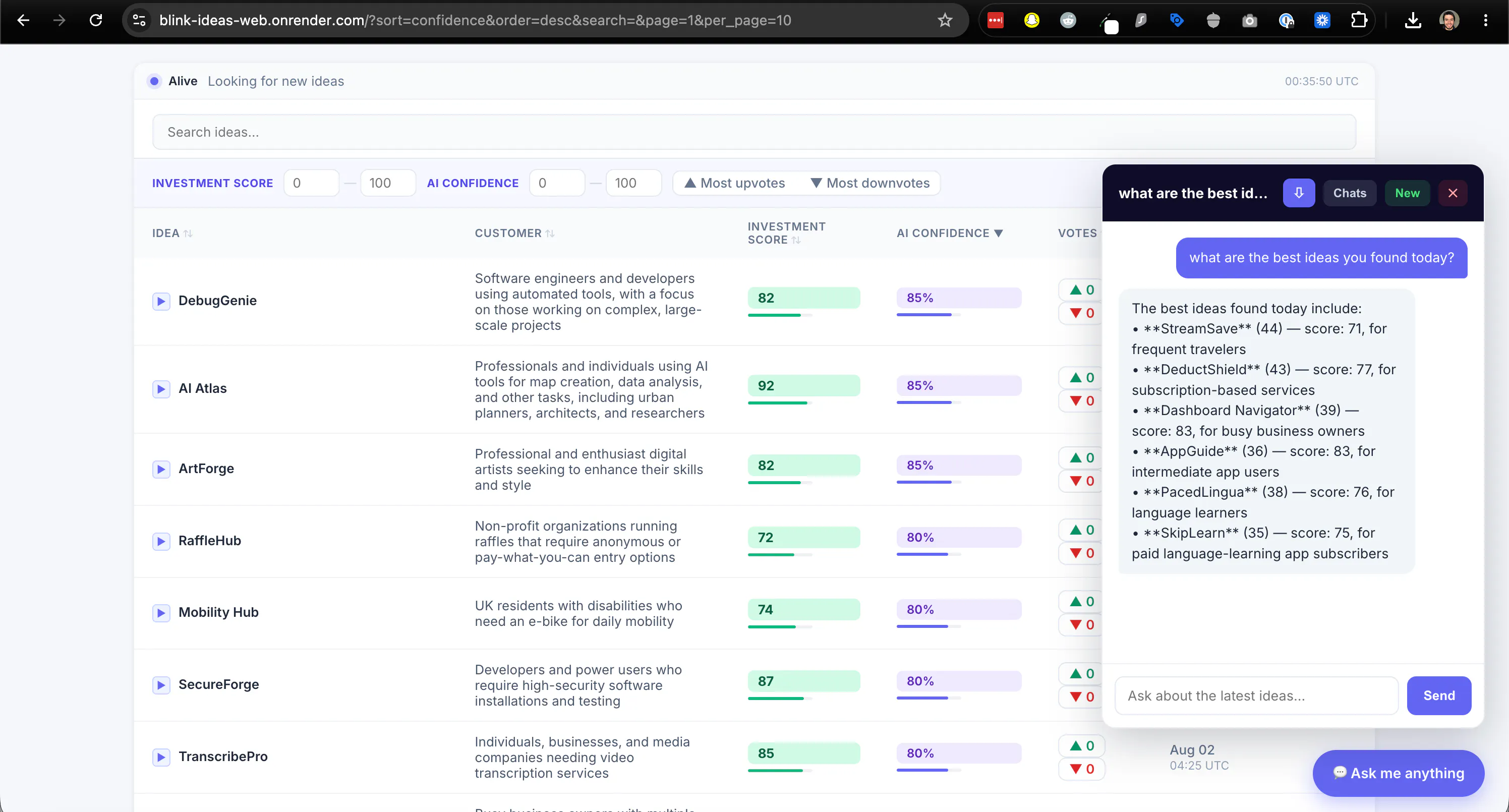Viewport: 1509px width, 812px height.
Task: Open the browser profile avatar
Action: [1449, 21]
